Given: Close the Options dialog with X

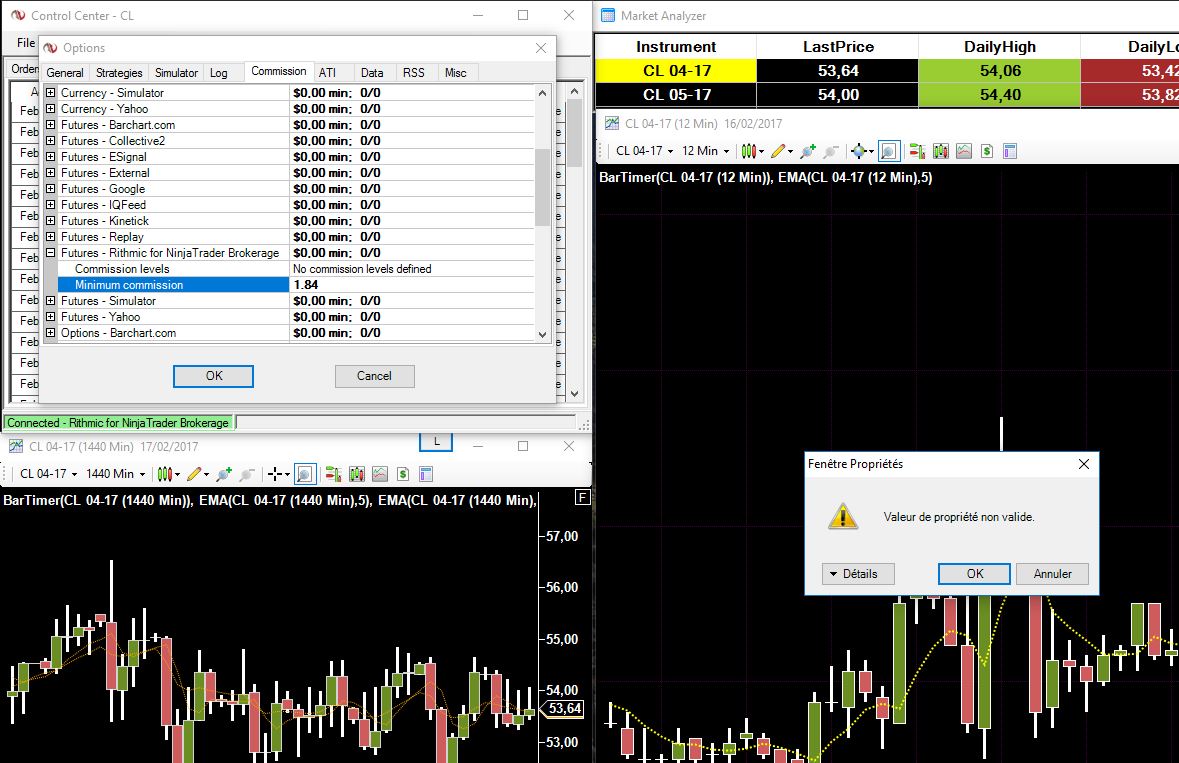Looking at the screenshot, I should click(x=541, y=48).
